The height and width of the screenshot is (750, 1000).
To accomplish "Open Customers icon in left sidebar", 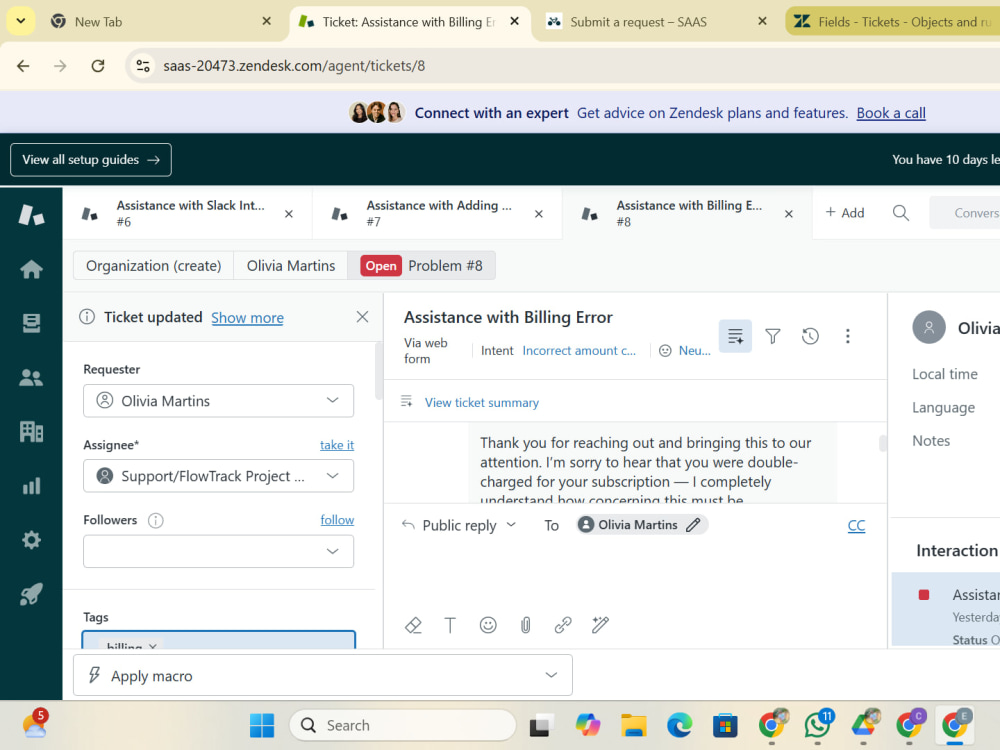I will pos(31,378).
